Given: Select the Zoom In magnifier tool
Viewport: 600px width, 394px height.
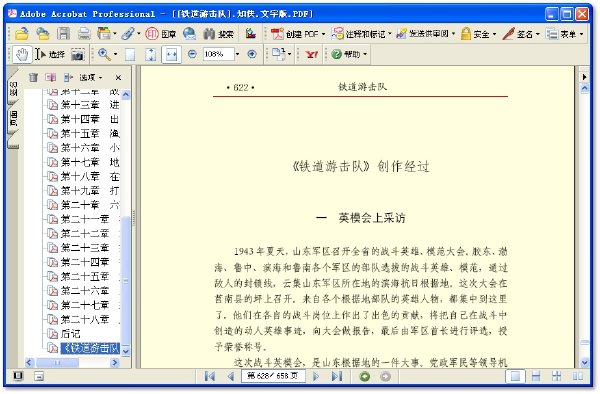Looking at the screenshot, I should coord(104,55).
